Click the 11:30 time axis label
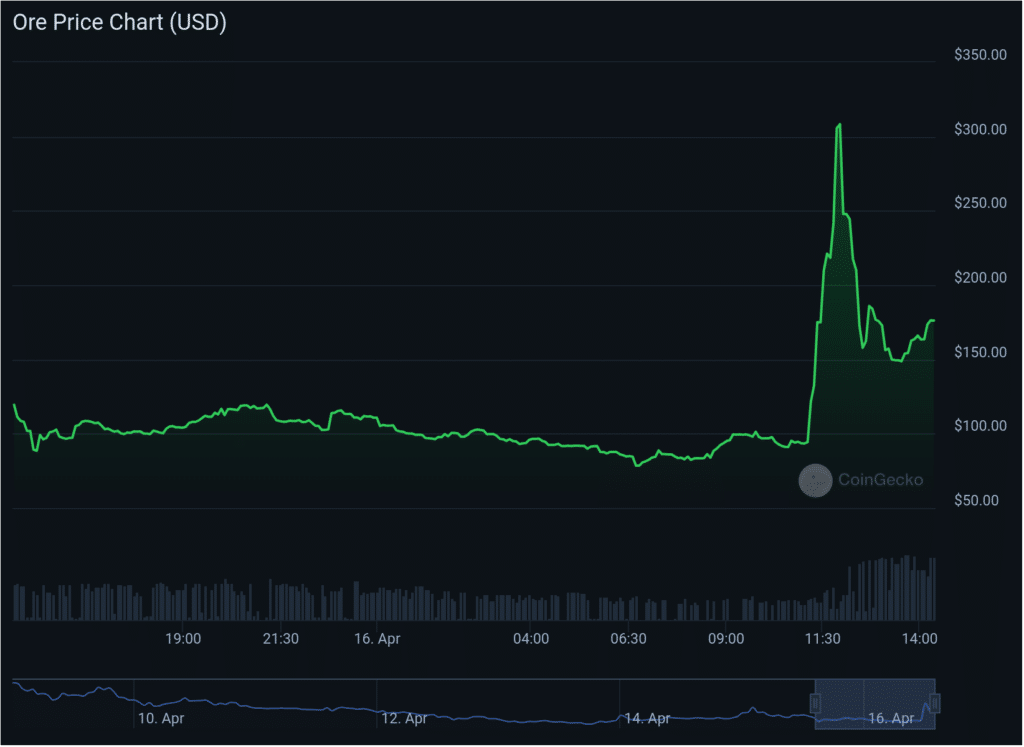This screenshot has width=1024, height=747. (821, 638)
